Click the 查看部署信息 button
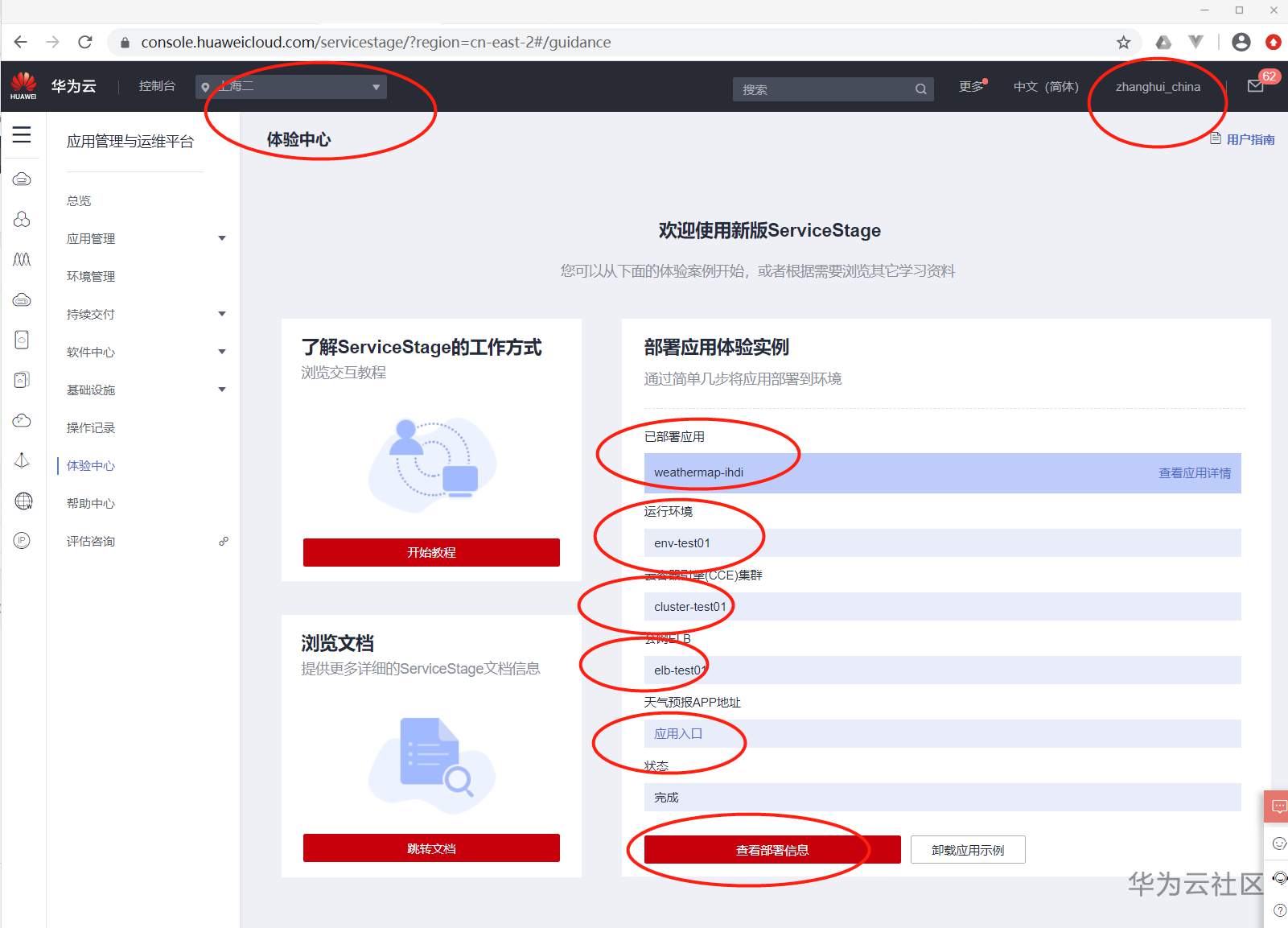 point(772,850)
